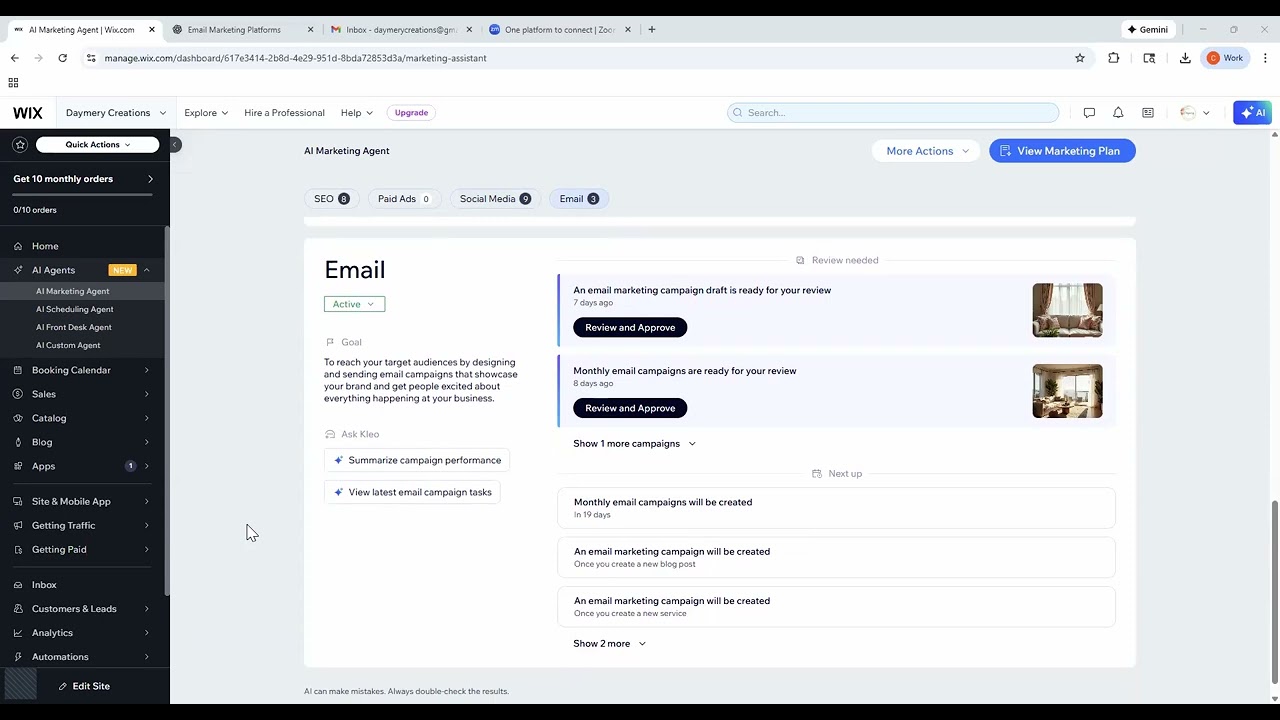Review and Approve the email campaign draft
1280x720 pixels.
(630, 328)
